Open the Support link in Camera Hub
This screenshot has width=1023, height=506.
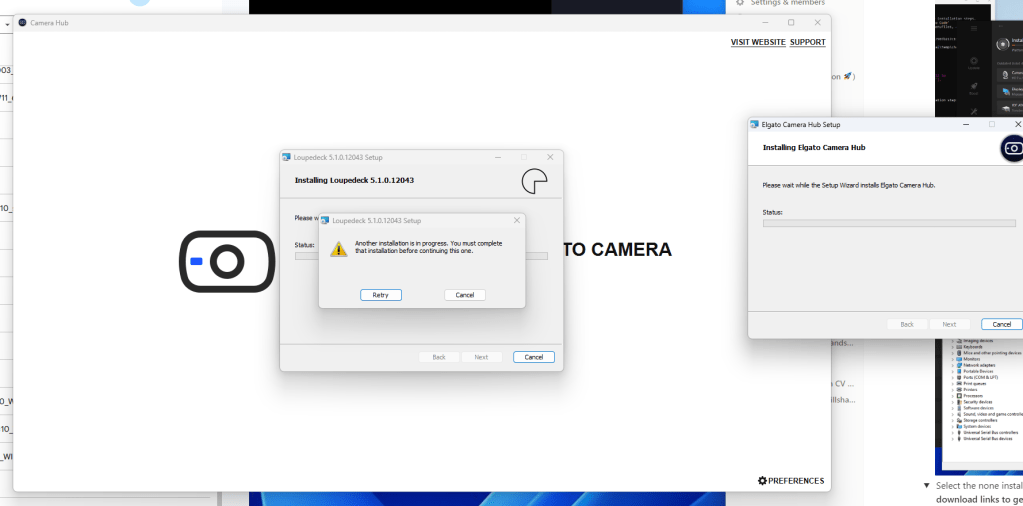point(808,42)
